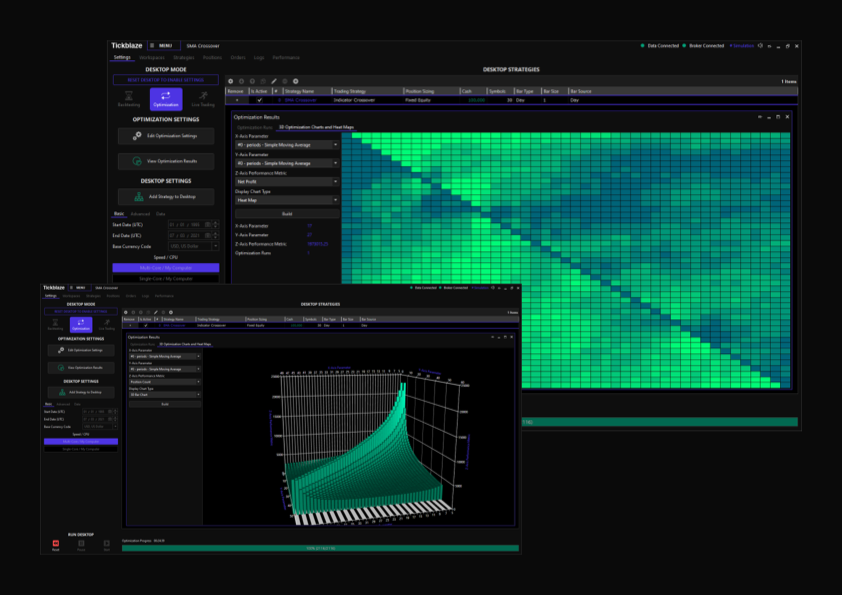The width and height of the screenshot is (842, 595).
Task: Open the Z-Axis Performance Metric Net Profit dropdown
Action: 286,181
